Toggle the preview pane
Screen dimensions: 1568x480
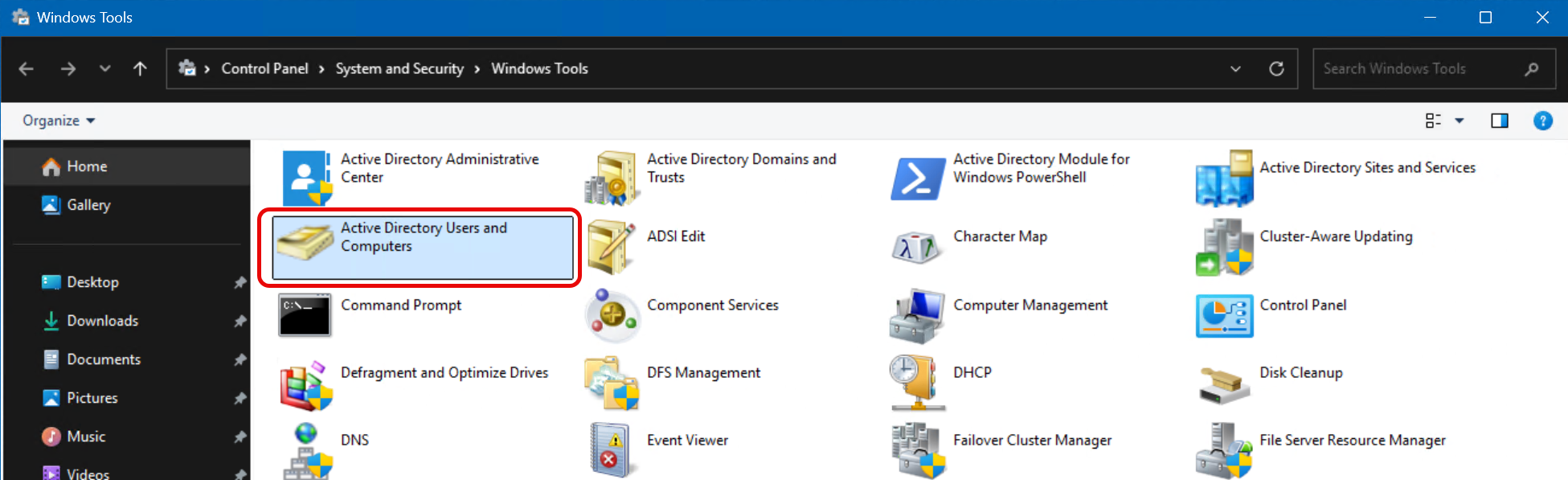click(x=1500, y=121)
